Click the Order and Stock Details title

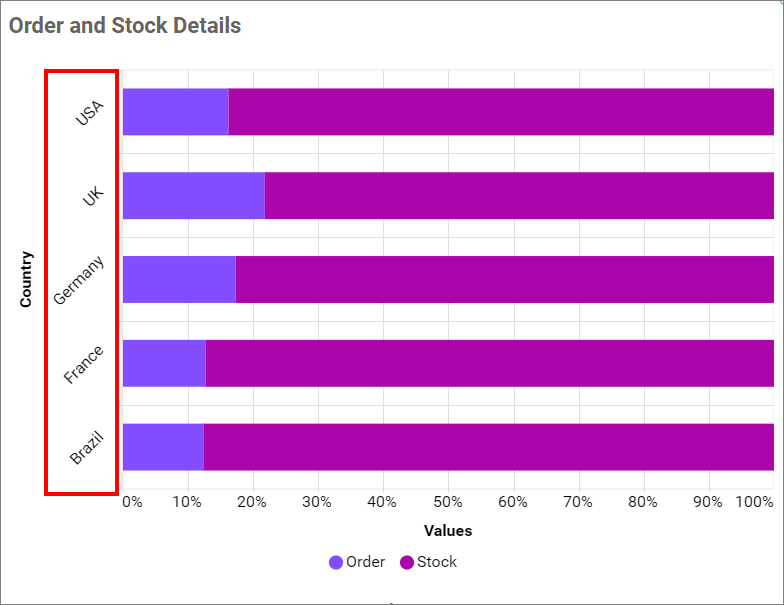click(x=125, y=26)
